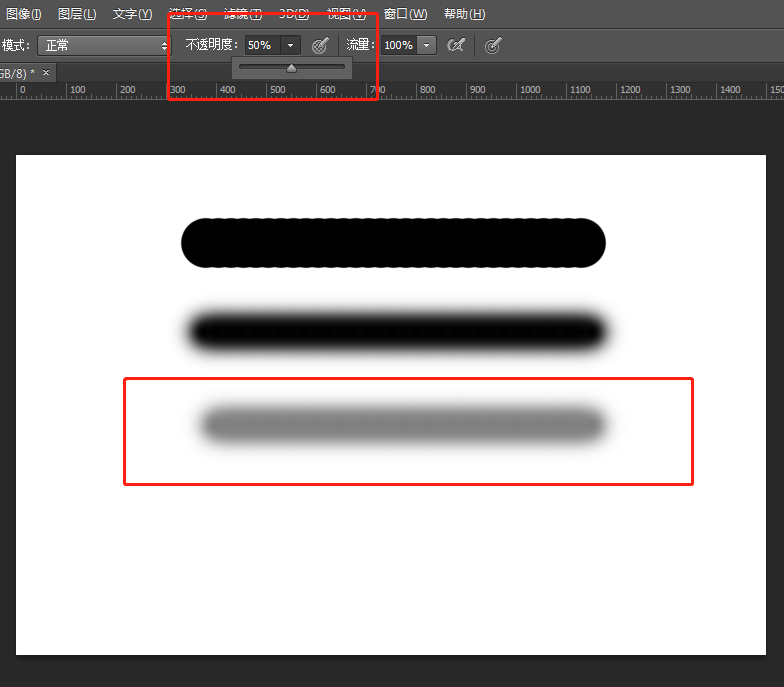Click the 50% opacity input field
This screenshot has height=687, width=784.
click(263, 46)
